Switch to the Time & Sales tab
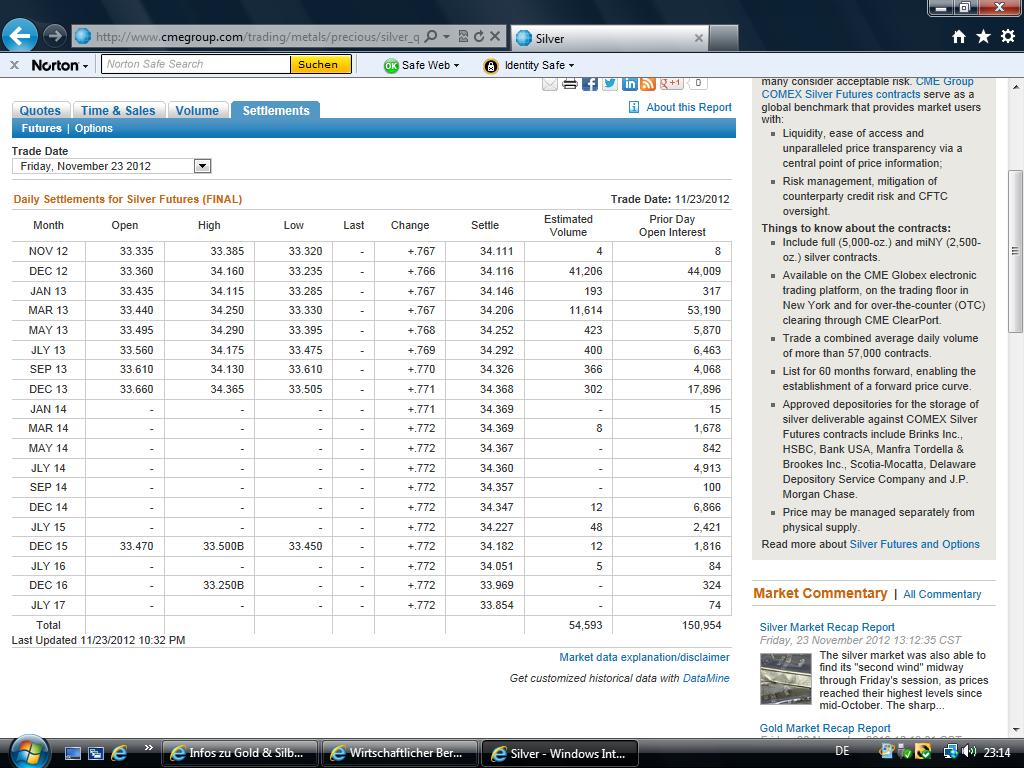Image resolution: width=1024 pixels, height=768 pixels. (118, 111)
